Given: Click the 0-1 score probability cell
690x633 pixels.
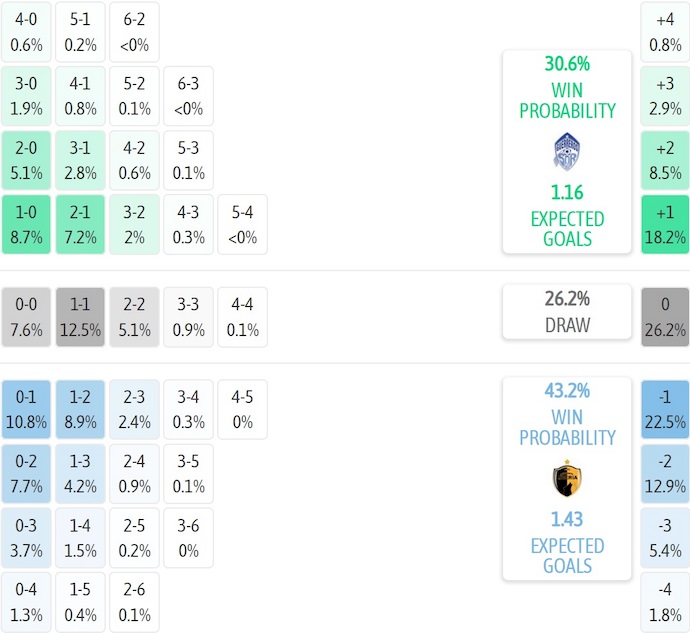Looking at the screenshot, I should 26,409.
